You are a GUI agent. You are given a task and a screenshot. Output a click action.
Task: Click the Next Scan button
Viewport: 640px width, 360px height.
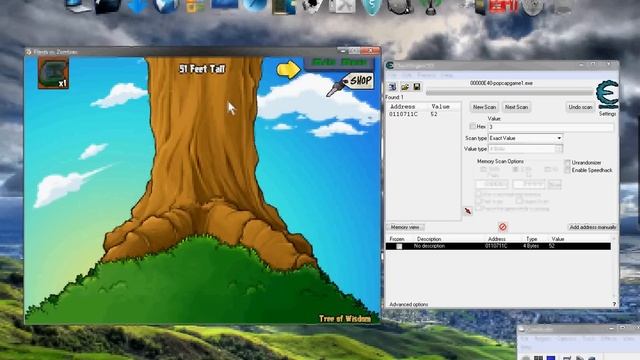516,107
